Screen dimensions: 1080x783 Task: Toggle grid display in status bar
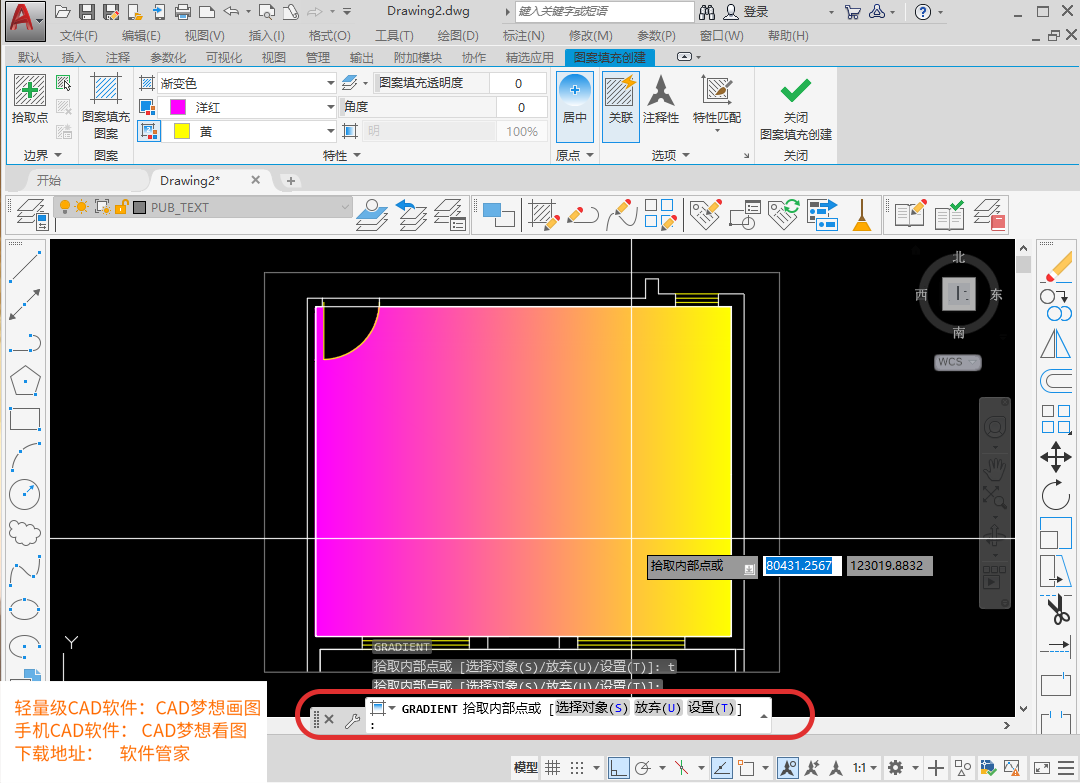(x=552, y=767)
